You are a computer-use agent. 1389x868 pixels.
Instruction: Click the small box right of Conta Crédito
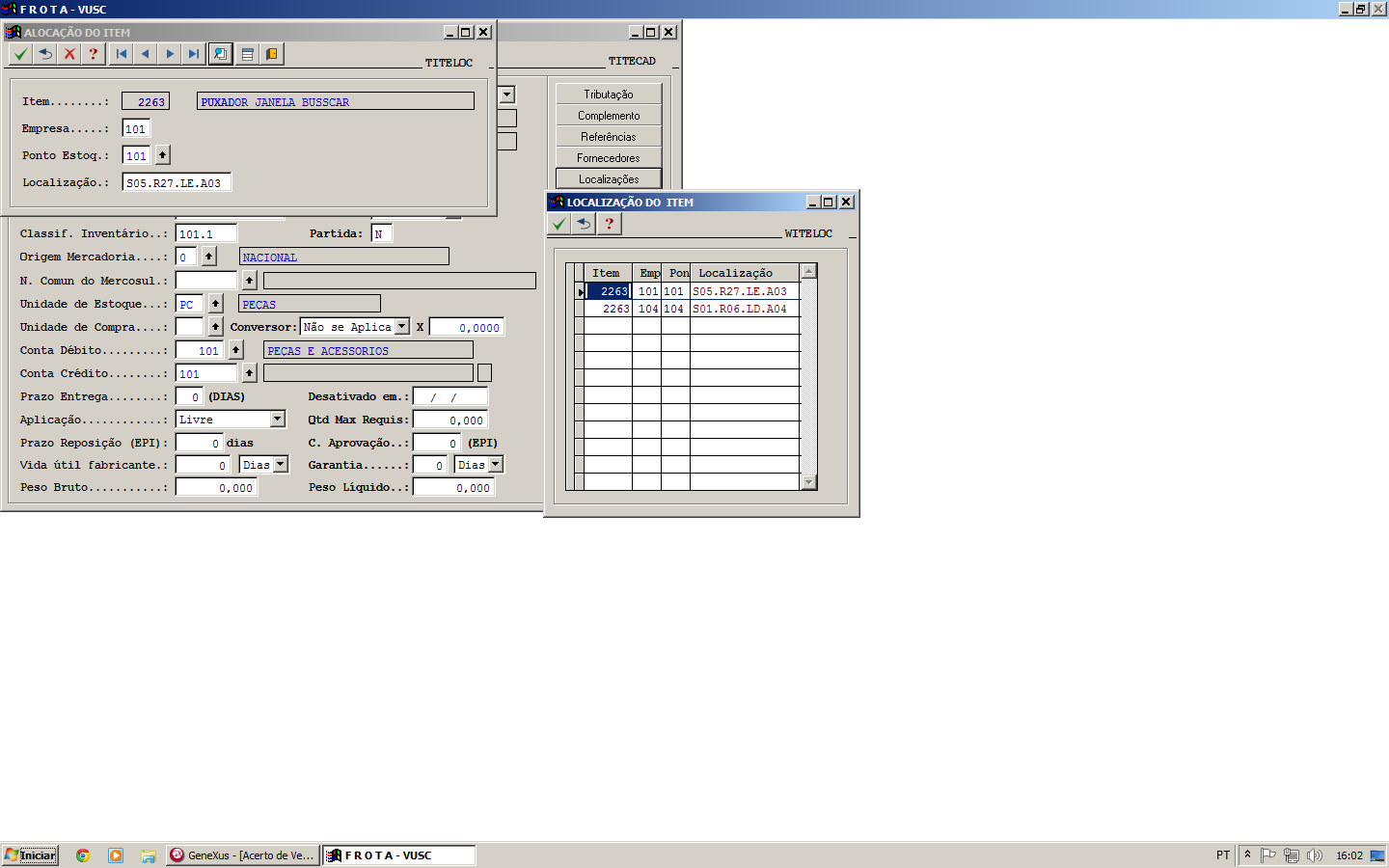point(485,373)
